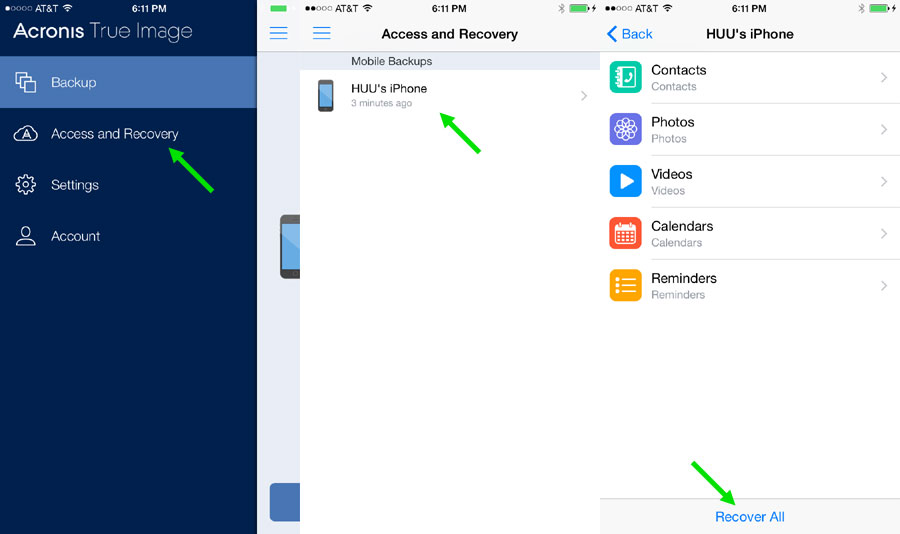The height and width of the screenshot is (534, 900).
Task: Open Account in the sidebar
Action: click(128, 236)
